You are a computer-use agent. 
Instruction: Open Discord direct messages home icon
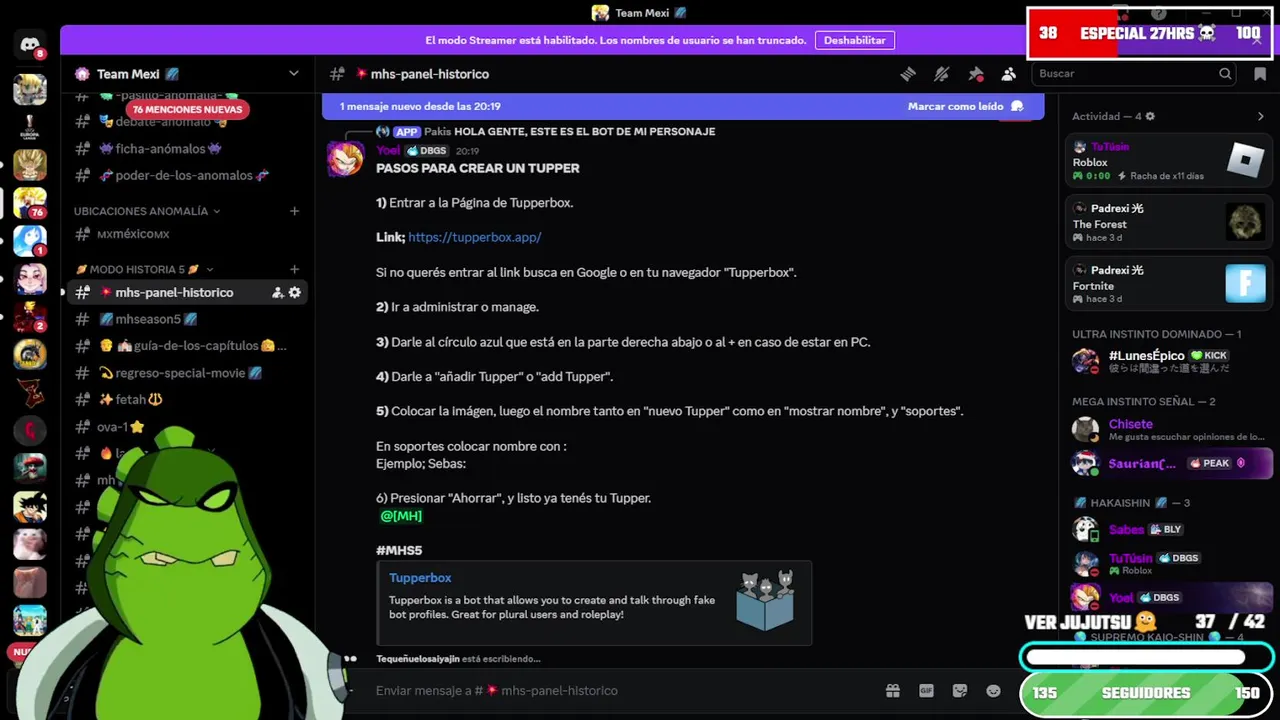coord(30,46)
